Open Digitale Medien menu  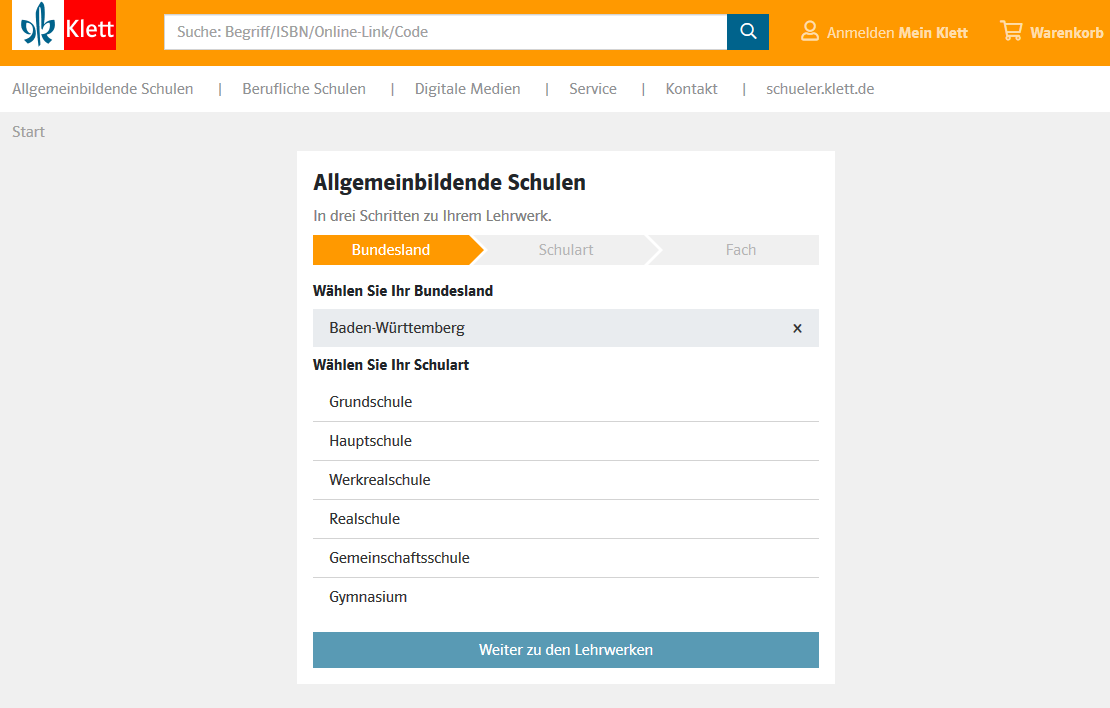coord(468,89)
